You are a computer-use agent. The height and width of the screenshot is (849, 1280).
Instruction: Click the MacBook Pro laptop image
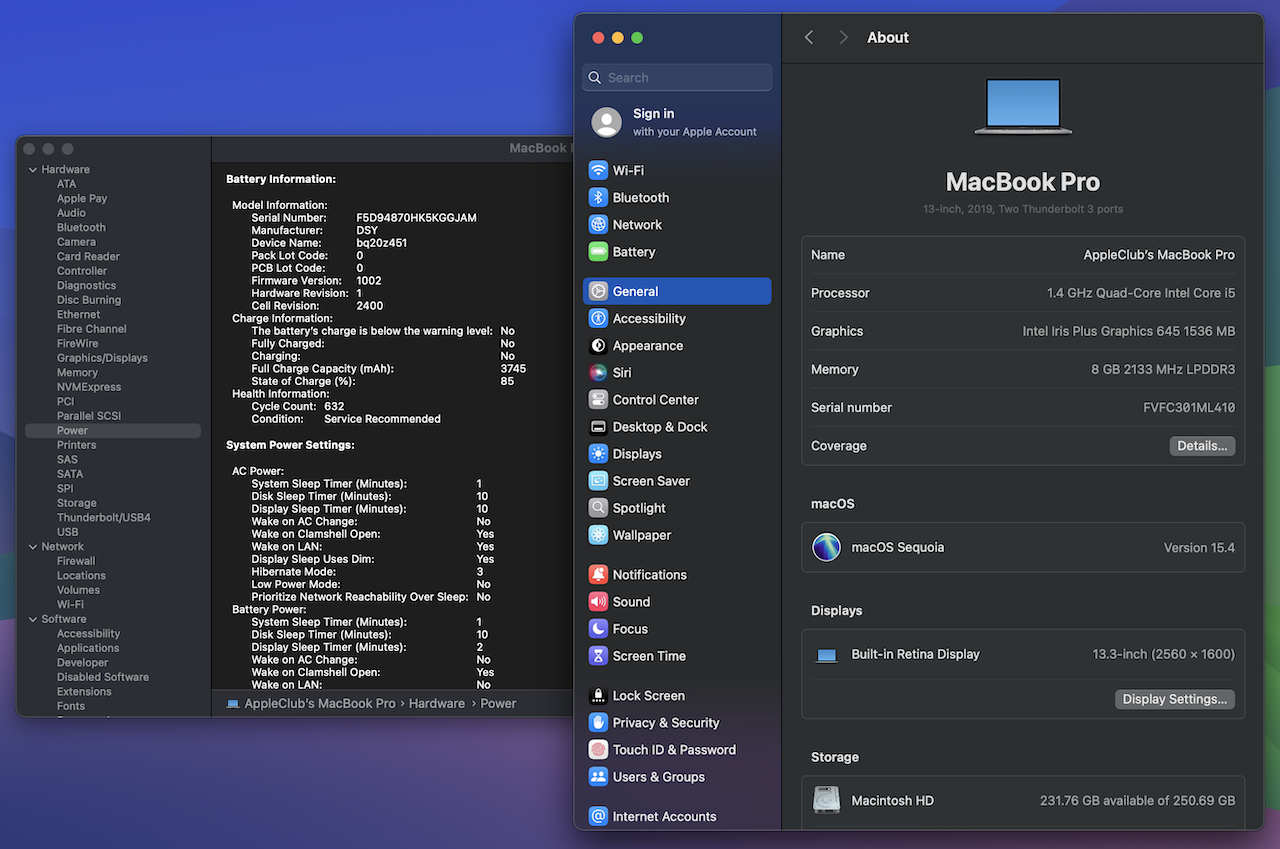[x=1023, y=106]
